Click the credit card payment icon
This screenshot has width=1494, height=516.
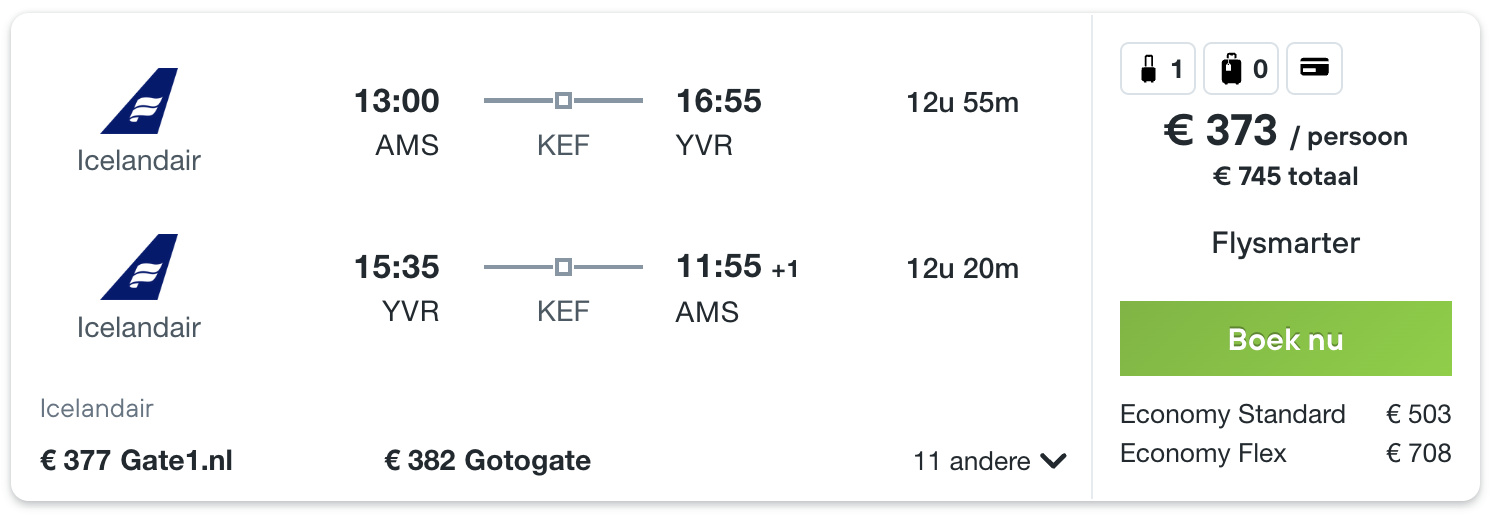tap(1314, 68)
